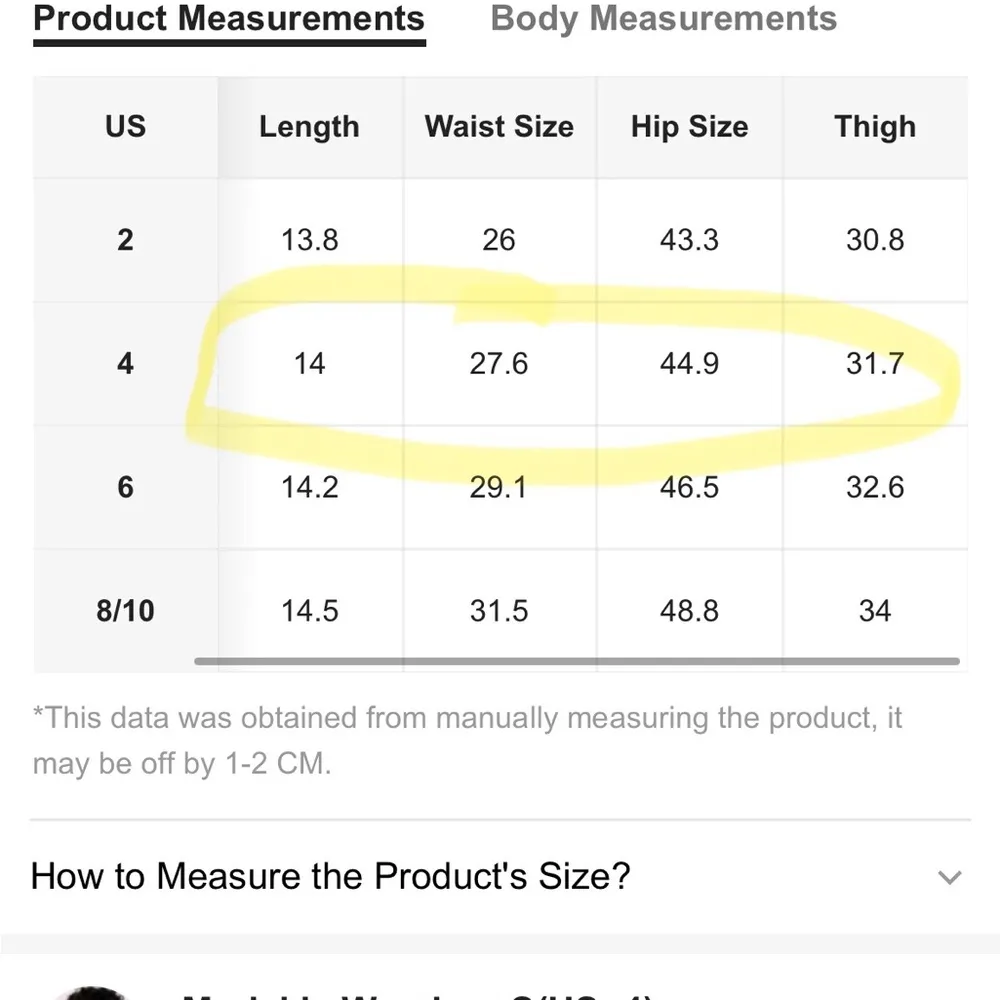This screenshot has height=1000, width=1000.
Task: Open "How to Measure the Product's Size?" text
Action: [x=331, y=876]
